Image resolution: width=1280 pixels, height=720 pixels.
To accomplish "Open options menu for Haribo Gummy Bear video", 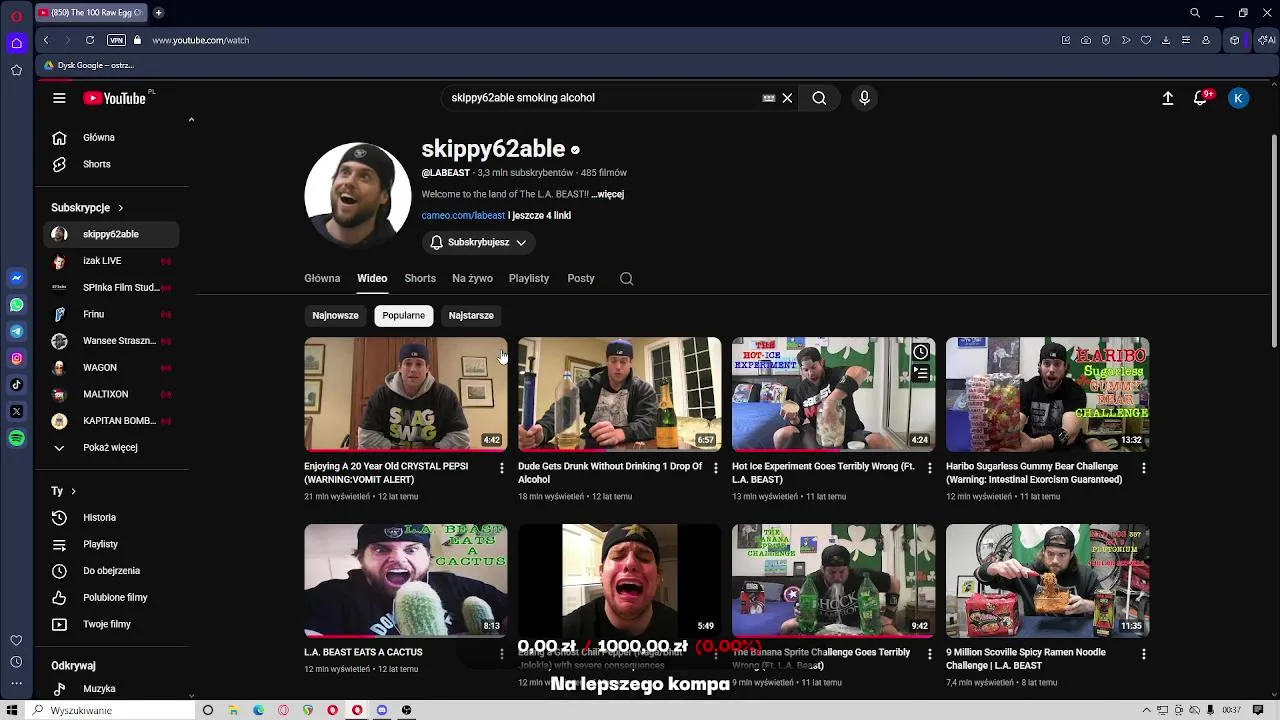I will (1144, 468).
